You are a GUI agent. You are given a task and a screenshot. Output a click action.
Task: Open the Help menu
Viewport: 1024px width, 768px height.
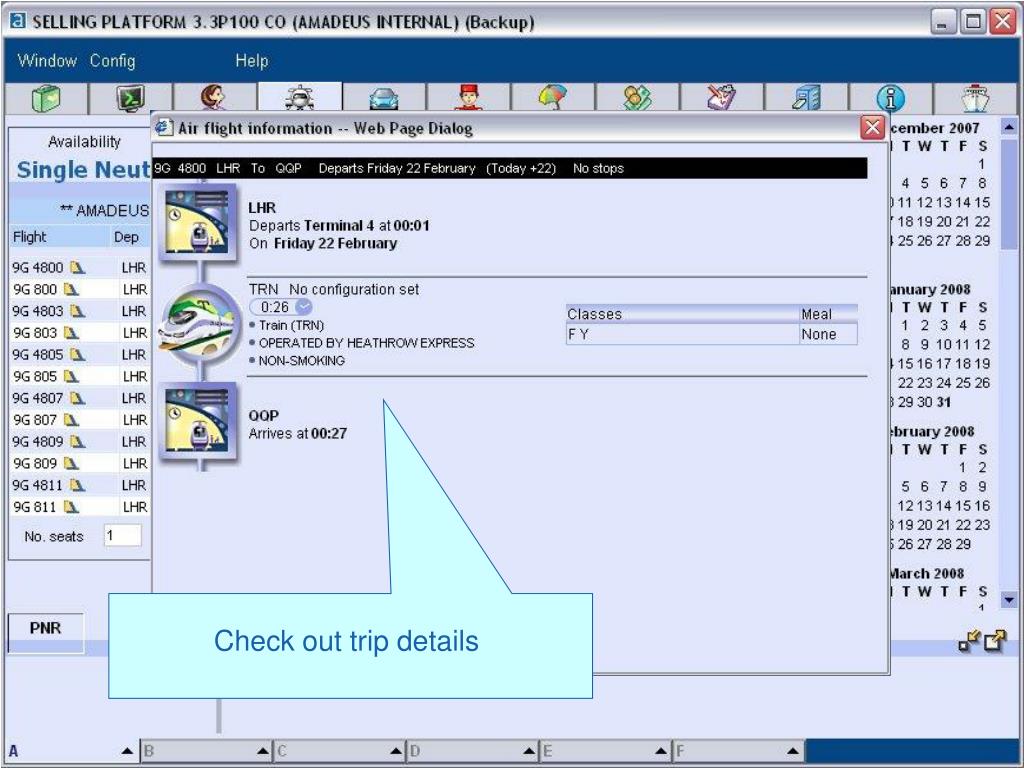point(251,61)
